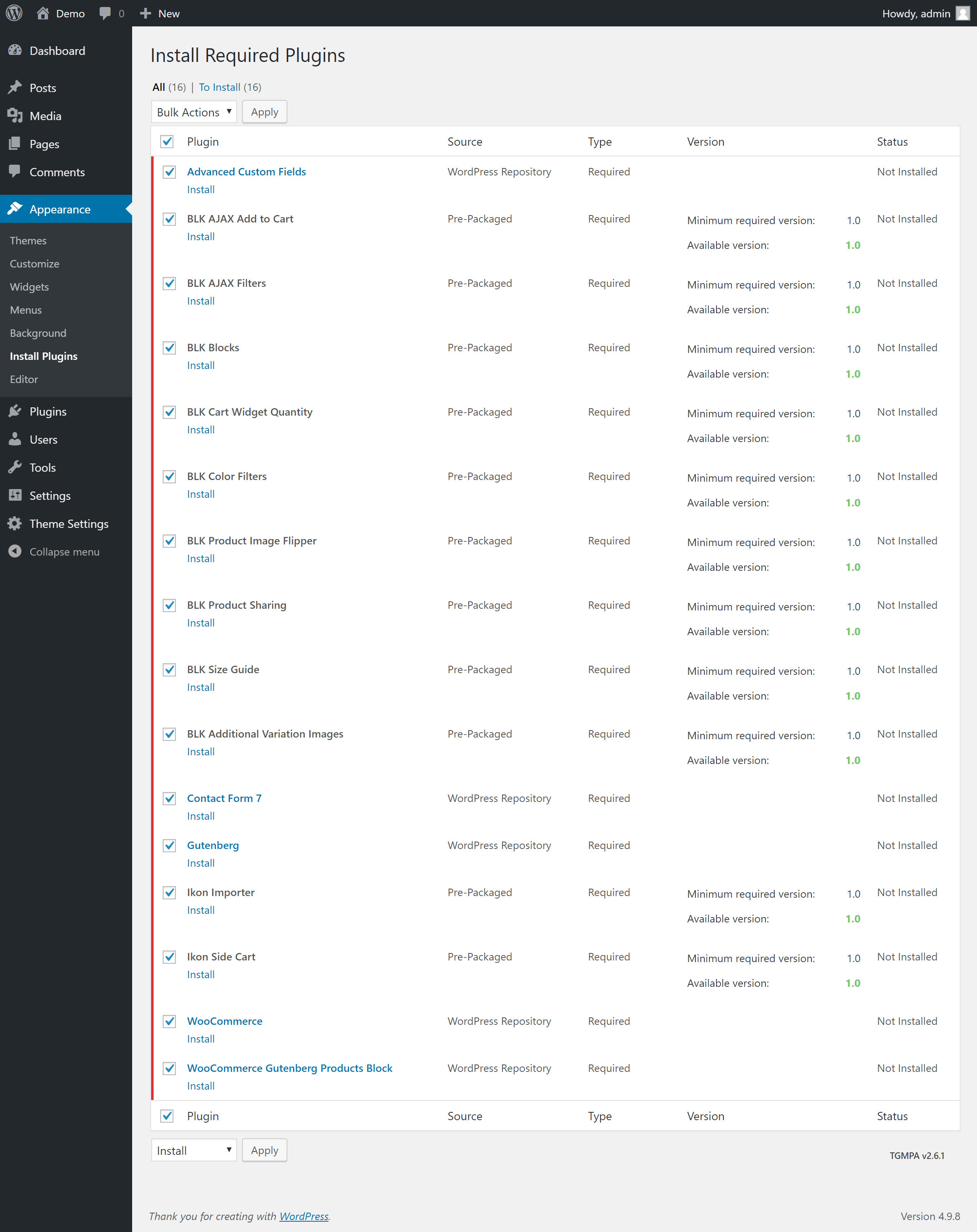The width and height of the screenshot is (977, 1232).
Task: Uncheck Gutenberg checkbox
Action: [x=169, y=845]
